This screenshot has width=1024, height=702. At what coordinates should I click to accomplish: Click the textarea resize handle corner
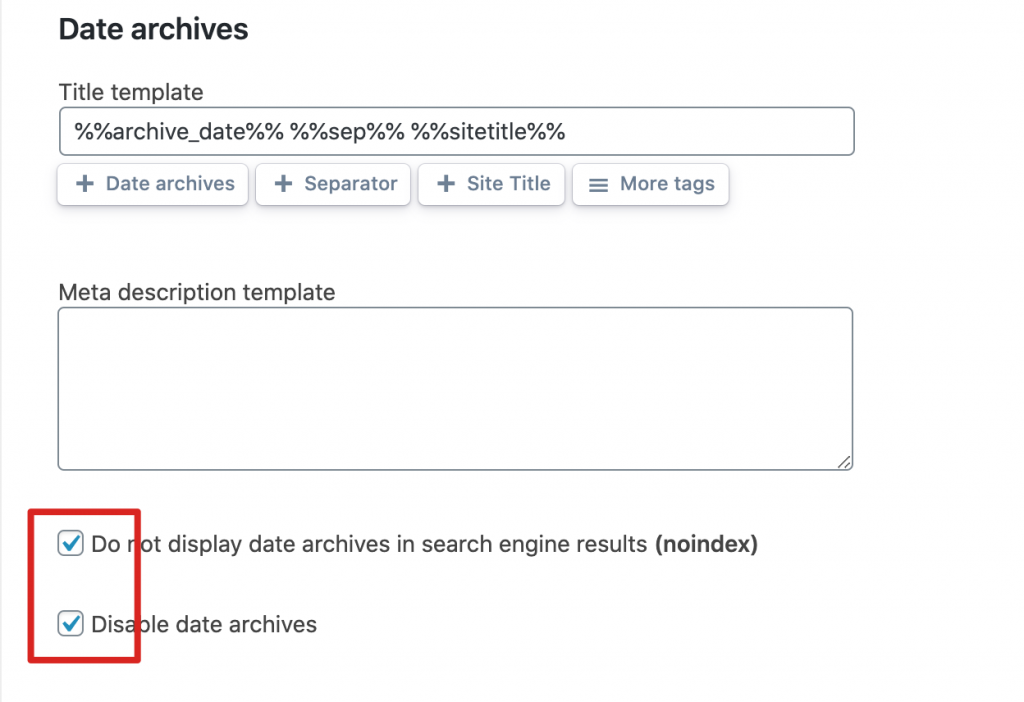(x=845, y=462)
